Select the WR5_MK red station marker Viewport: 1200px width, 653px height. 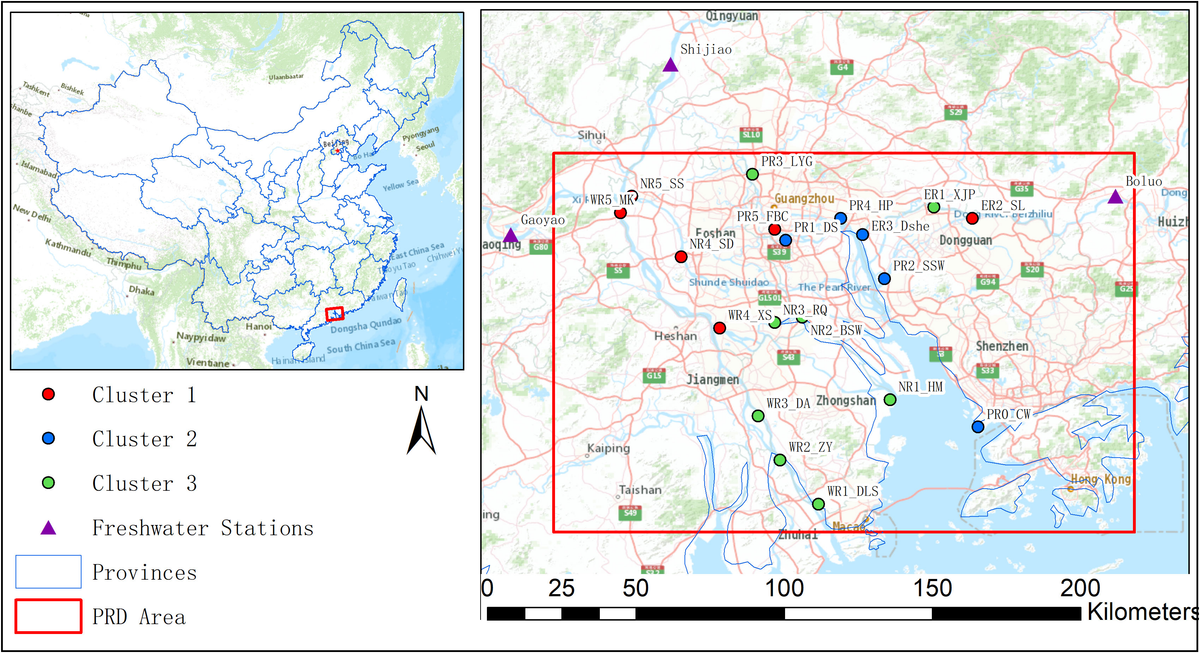point(618,212)
